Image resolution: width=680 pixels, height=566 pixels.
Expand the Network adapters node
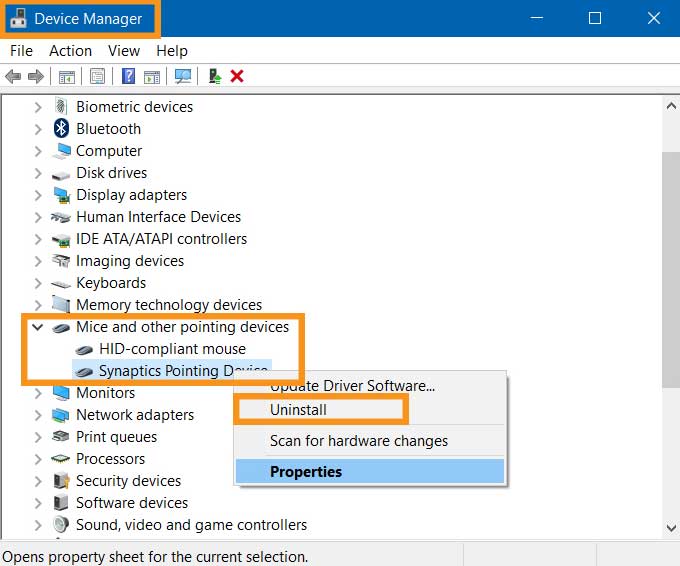tap(38, 415)
